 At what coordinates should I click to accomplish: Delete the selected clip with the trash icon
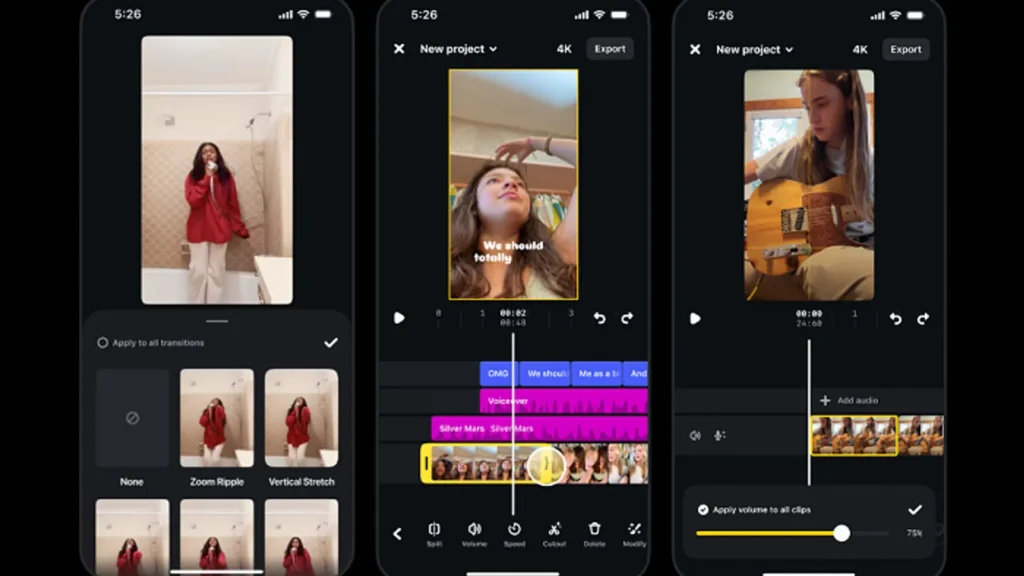coord(594,532)
